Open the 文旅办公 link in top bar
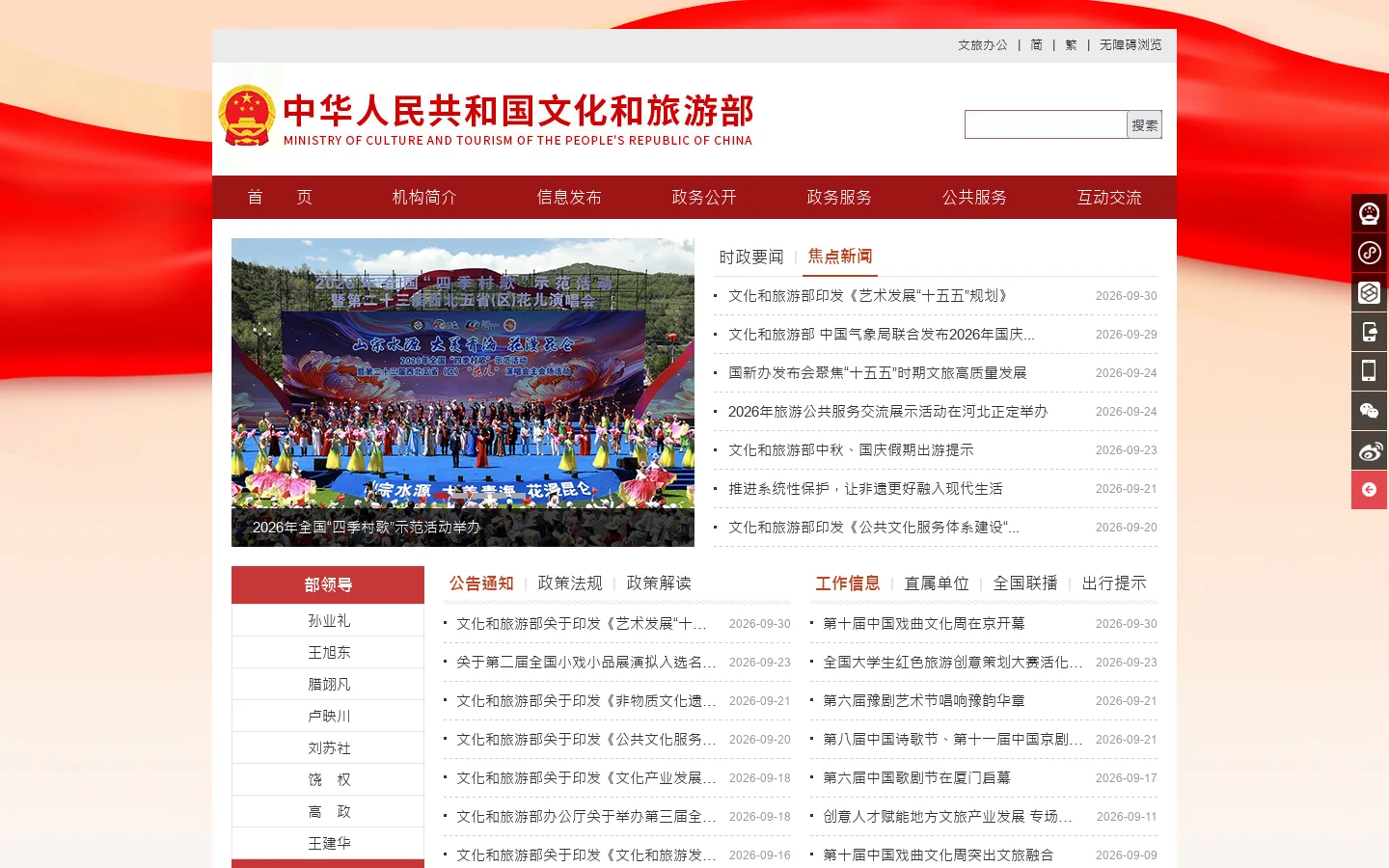This screenshot has width=1389, height=868. [982, 45]
